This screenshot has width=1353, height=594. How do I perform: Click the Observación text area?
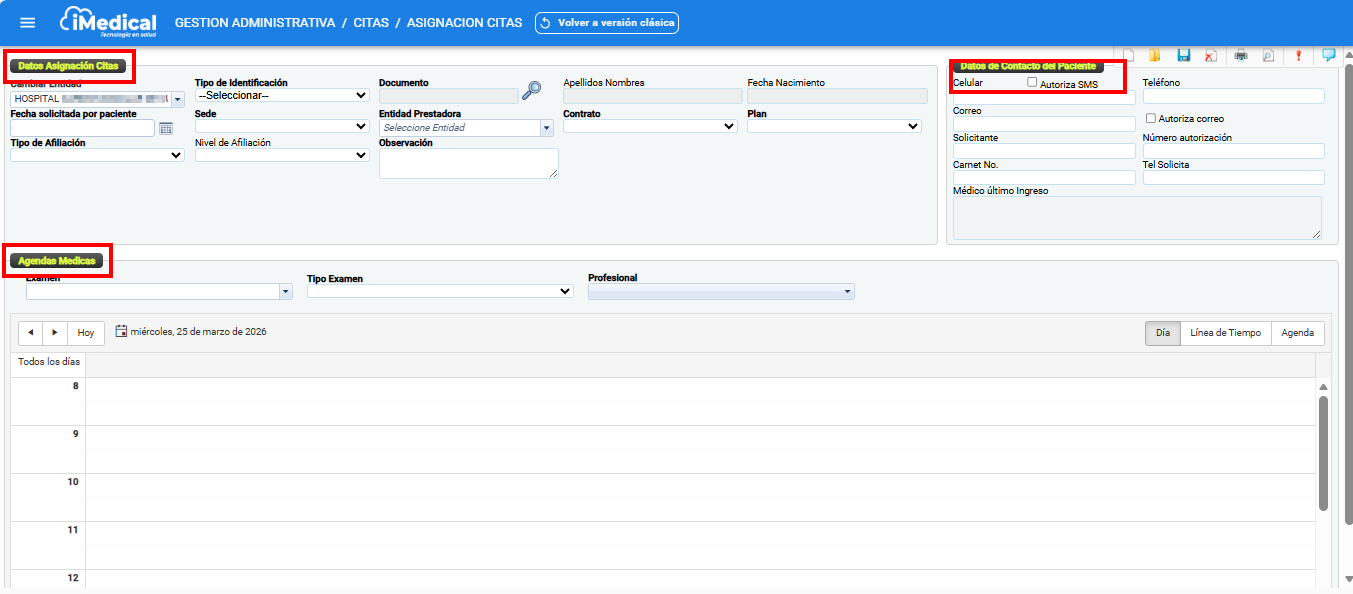468,163
